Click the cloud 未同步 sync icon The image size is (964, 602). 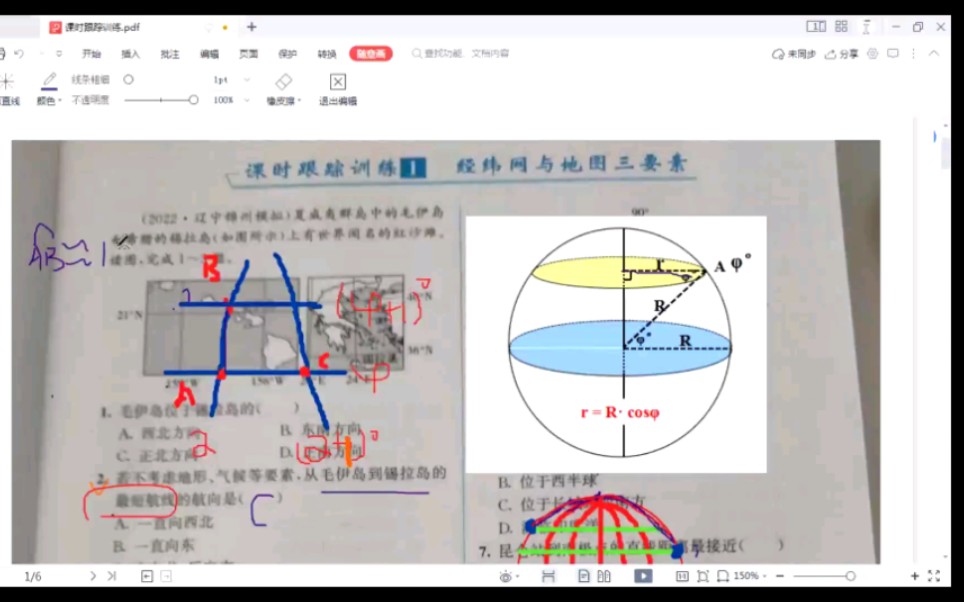coord(778,52)
